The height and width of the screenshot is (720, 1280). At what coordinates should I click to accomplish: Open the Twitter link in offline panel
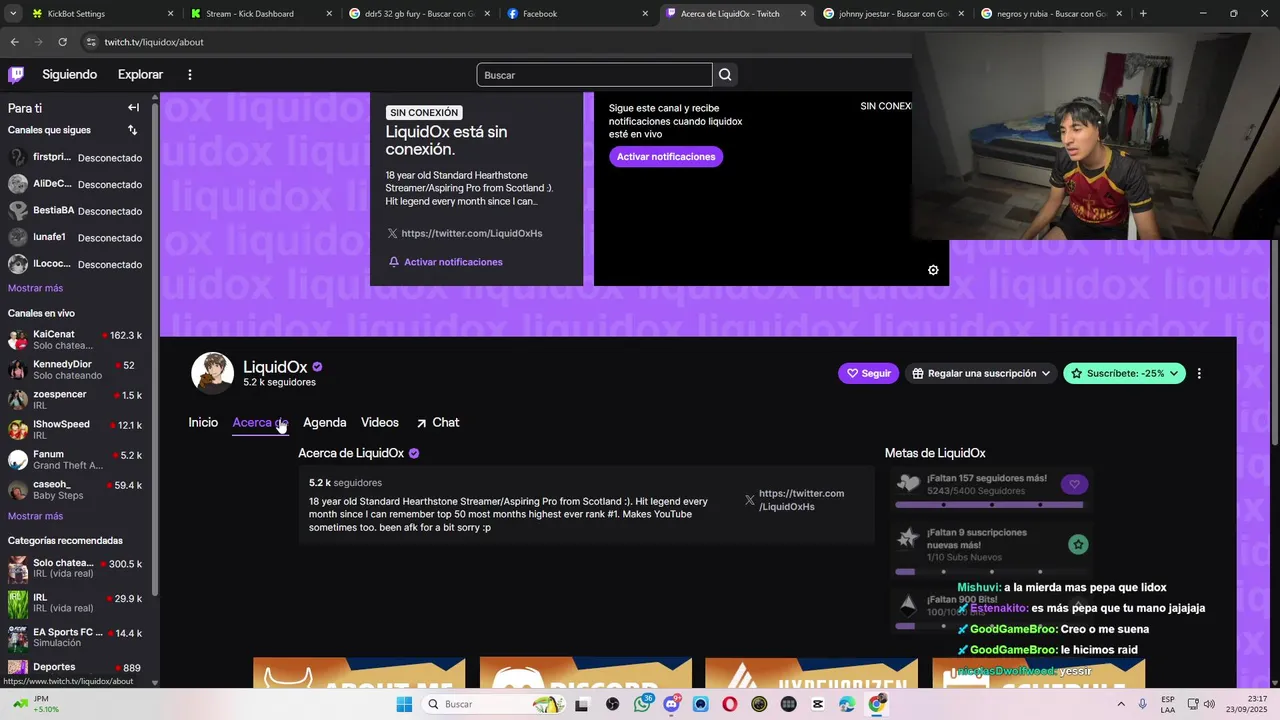tap(465, 233)
